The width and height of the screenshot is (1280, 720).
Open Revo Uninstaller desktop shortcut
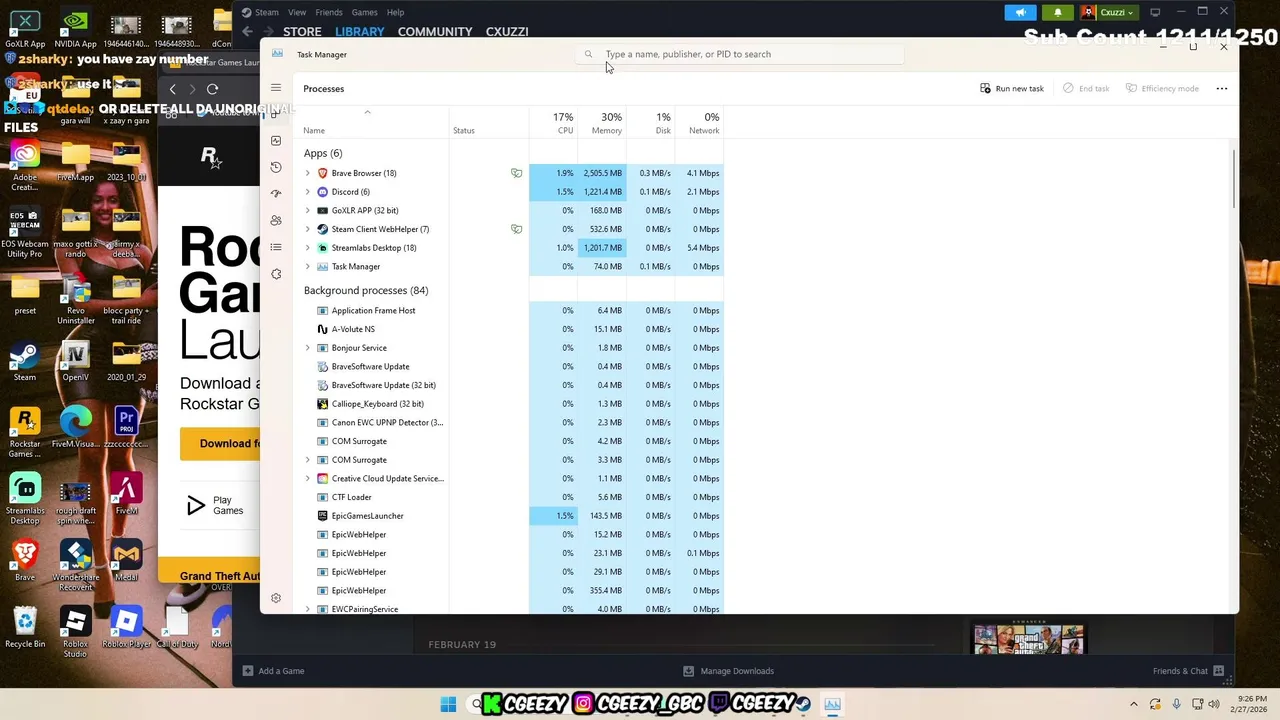(x=75, y=300)
